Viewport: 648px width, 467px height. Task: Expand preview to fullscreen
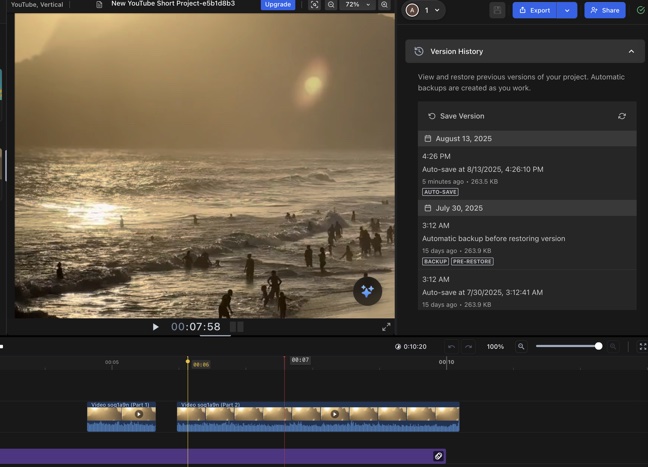click(x=386, y=327)
